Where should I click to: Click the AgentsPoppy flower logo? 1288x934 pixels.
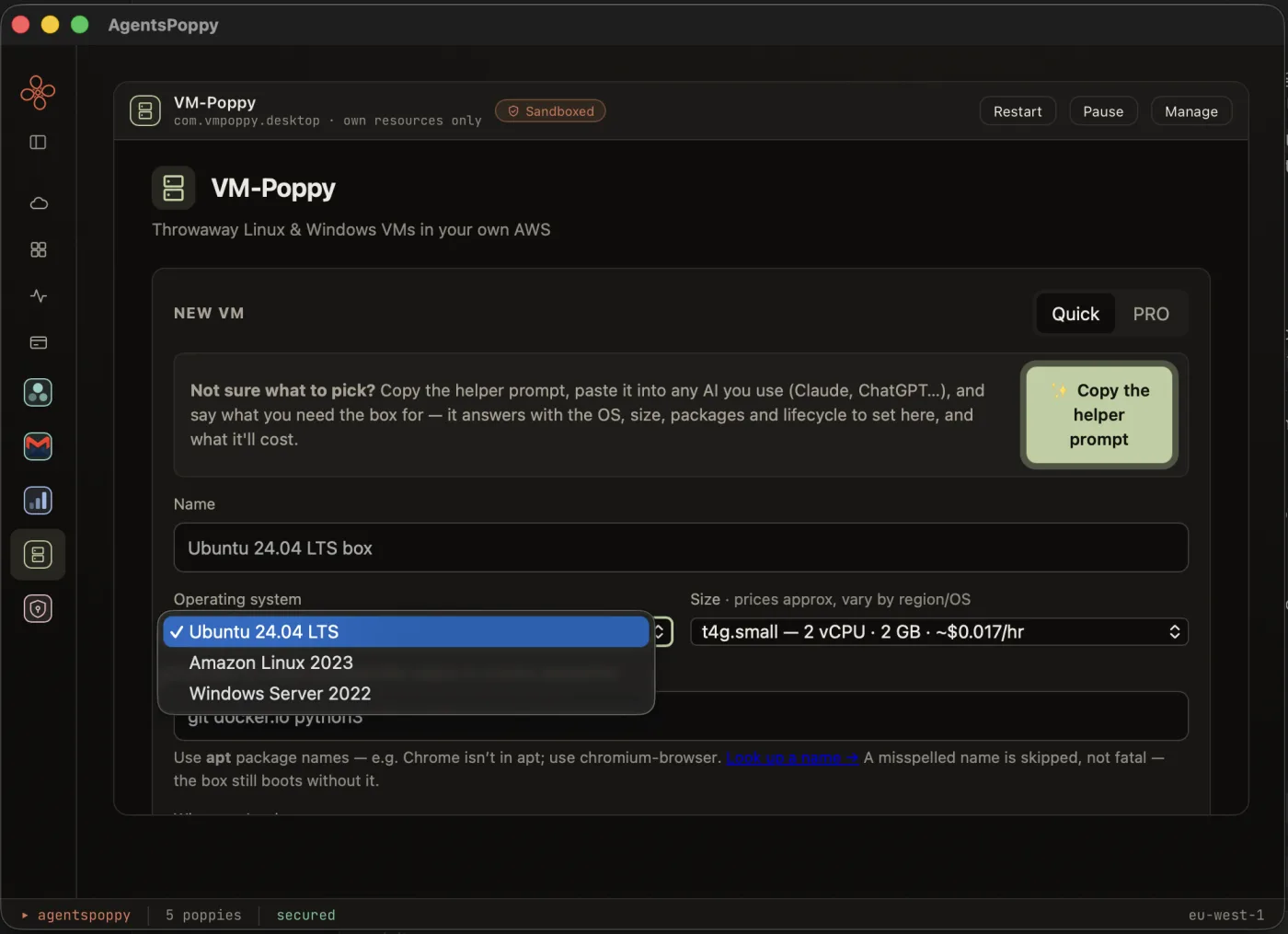pos(38,92)
